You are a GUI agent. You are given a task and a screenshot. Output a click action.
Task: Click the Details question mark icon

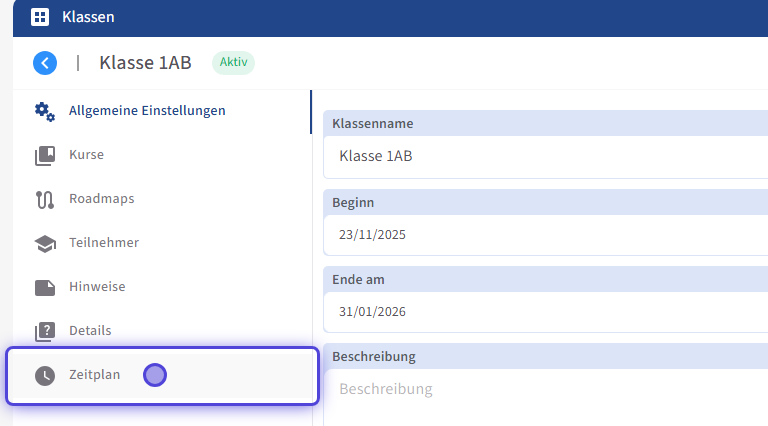tap(45, 331)
